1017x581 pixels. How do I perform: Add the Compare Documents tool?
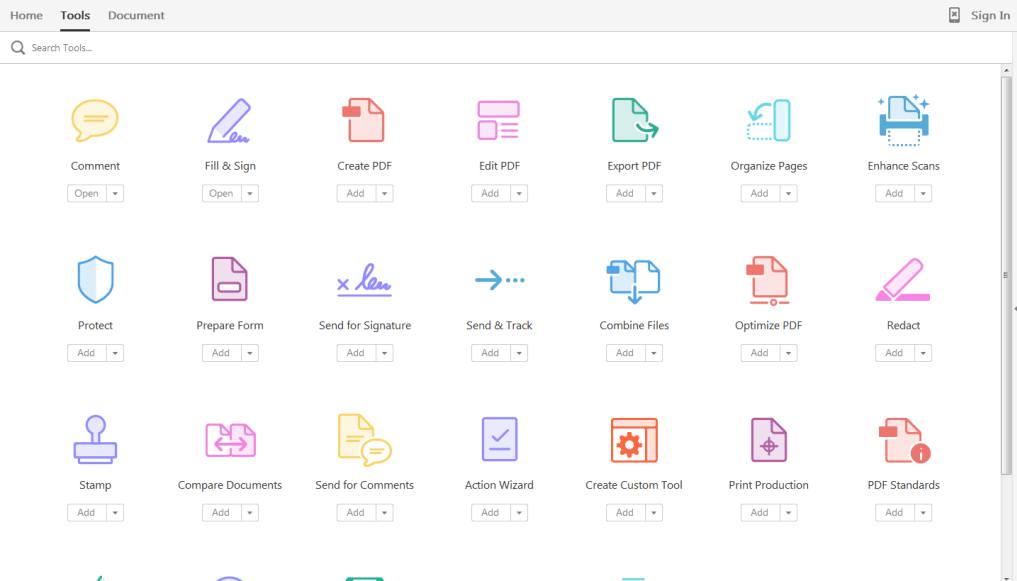click(x=221, y=512)
